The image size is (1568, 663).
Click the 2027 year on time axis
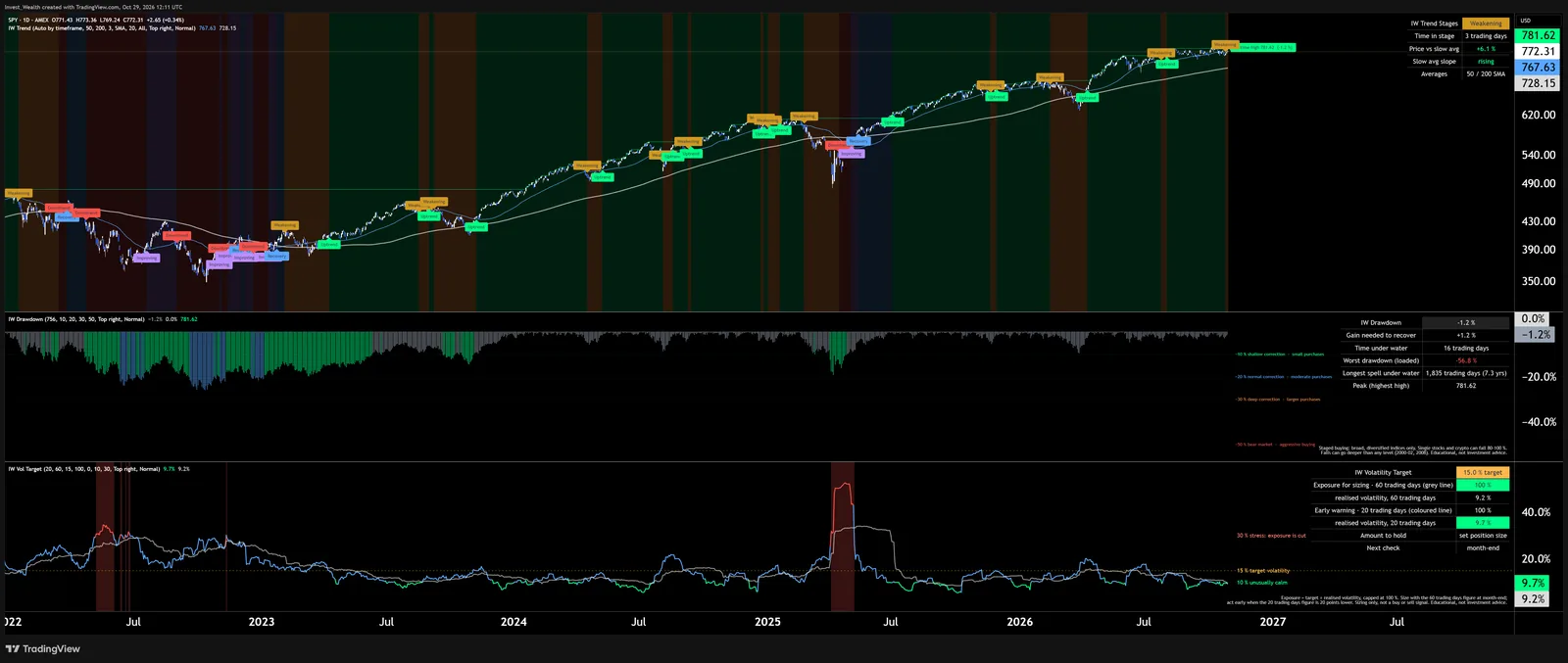click(x=1273, y=622)
